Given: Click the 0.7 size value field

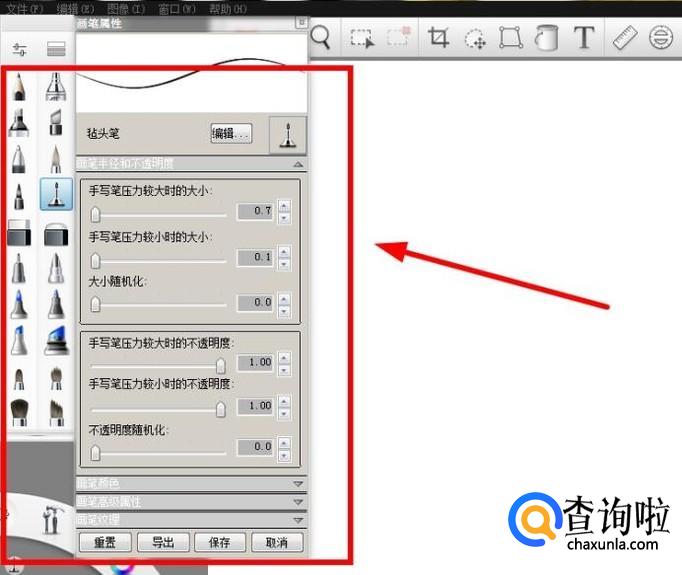Looking at the screenshot, I should pos(255,211).
